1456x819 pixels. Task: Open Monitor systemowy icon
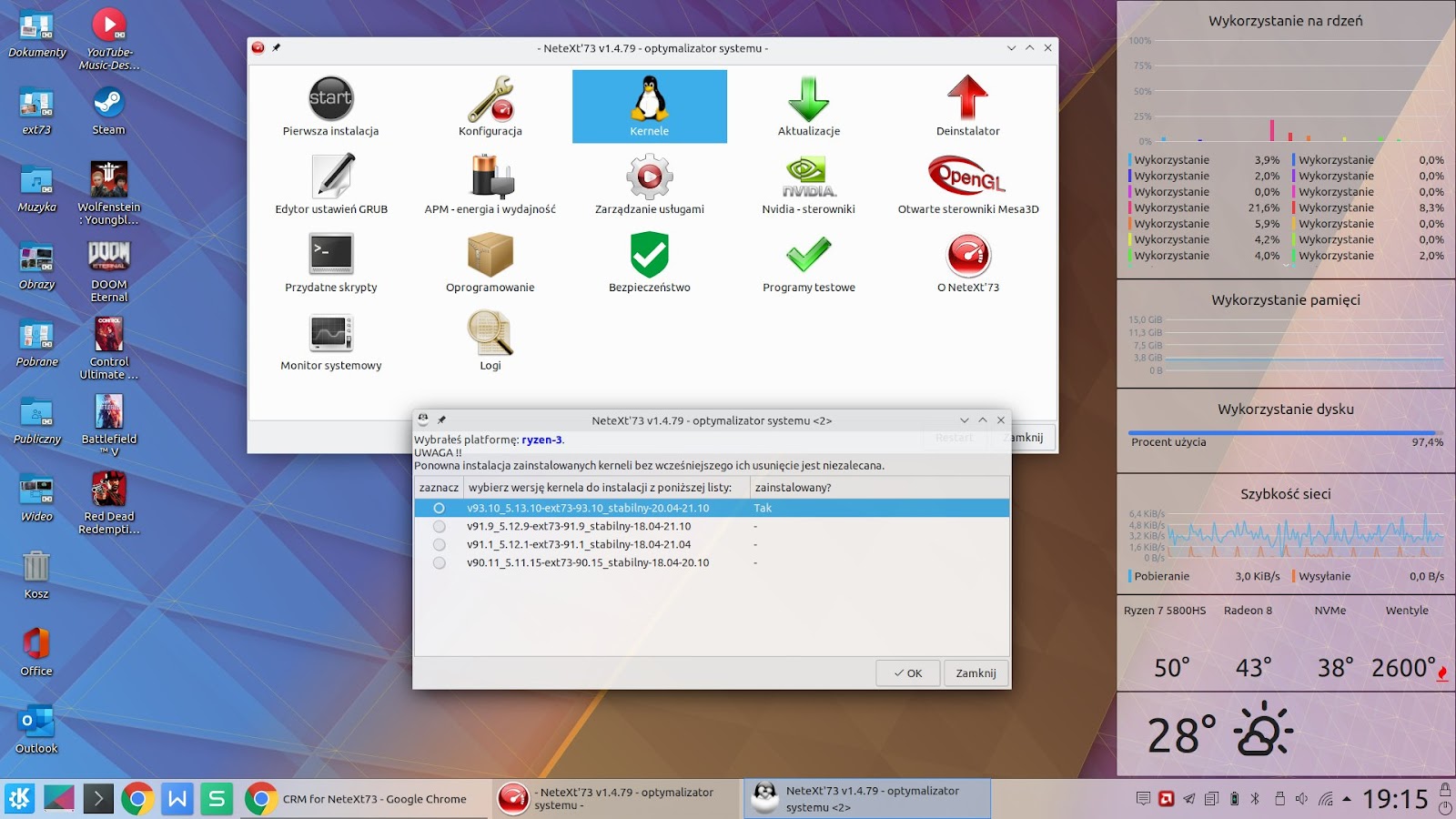tap(331, 341)
